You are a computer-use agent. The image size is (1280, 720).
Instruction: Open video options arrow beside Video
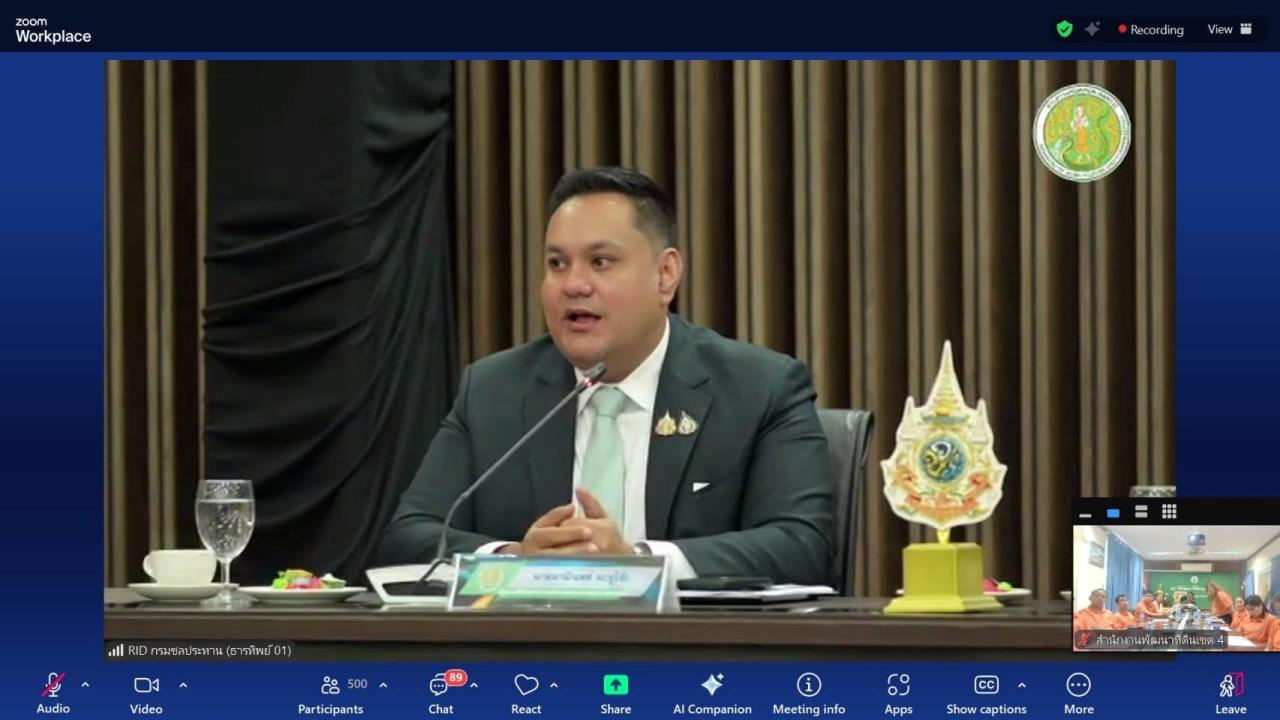[x=183, y=685]
